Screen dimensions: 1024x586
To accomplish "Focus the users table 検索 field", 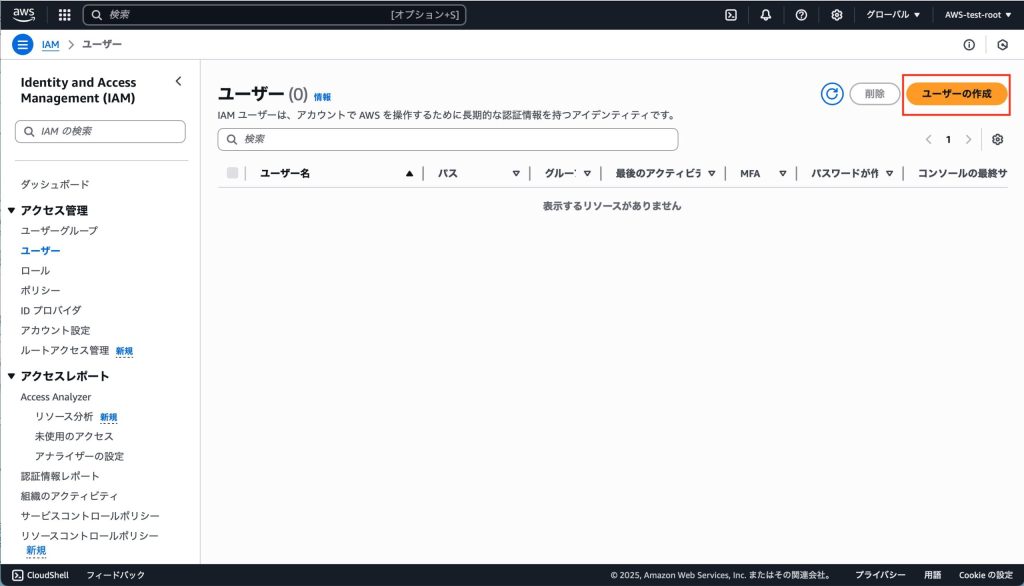I will click(448, 139).
